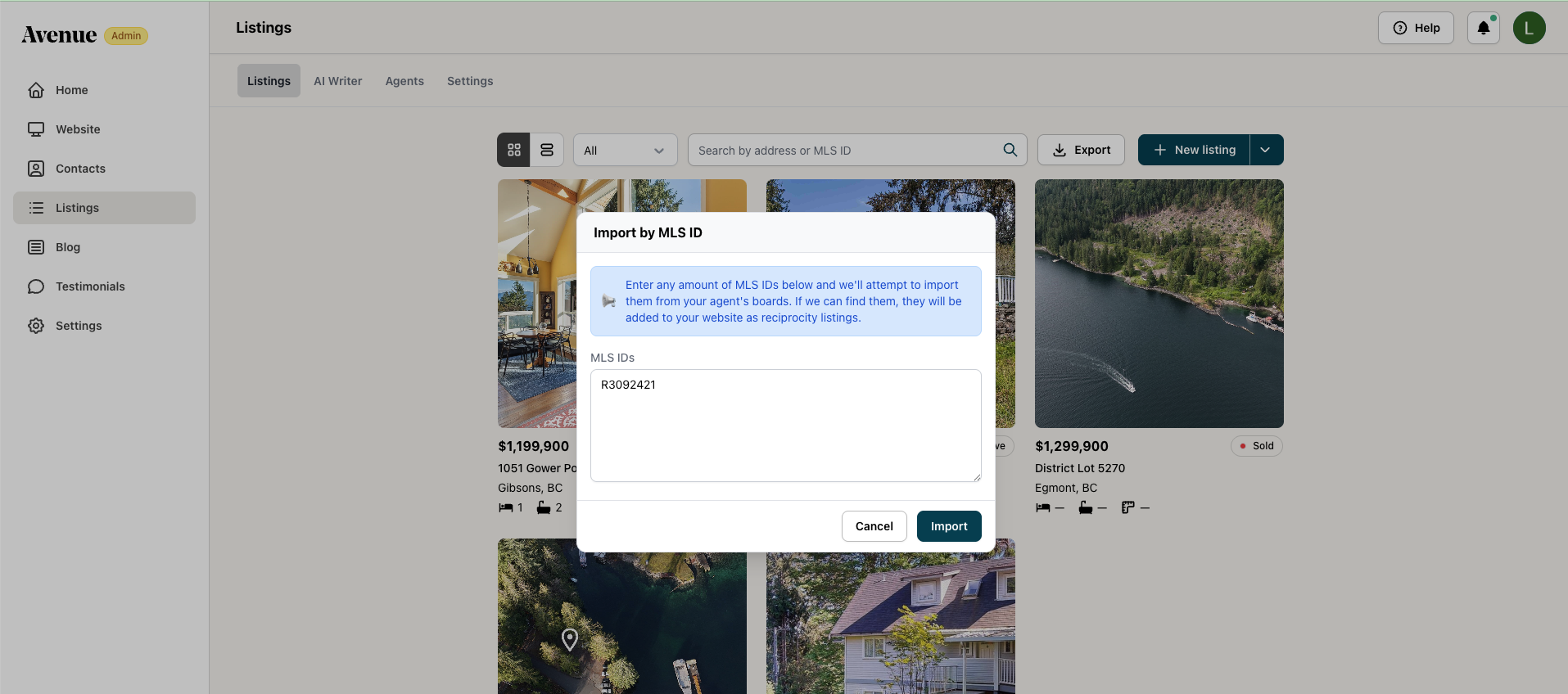Click the search magnifier icon
The width and height of the screenshot is (1568, 694).
click(1010, 150)
